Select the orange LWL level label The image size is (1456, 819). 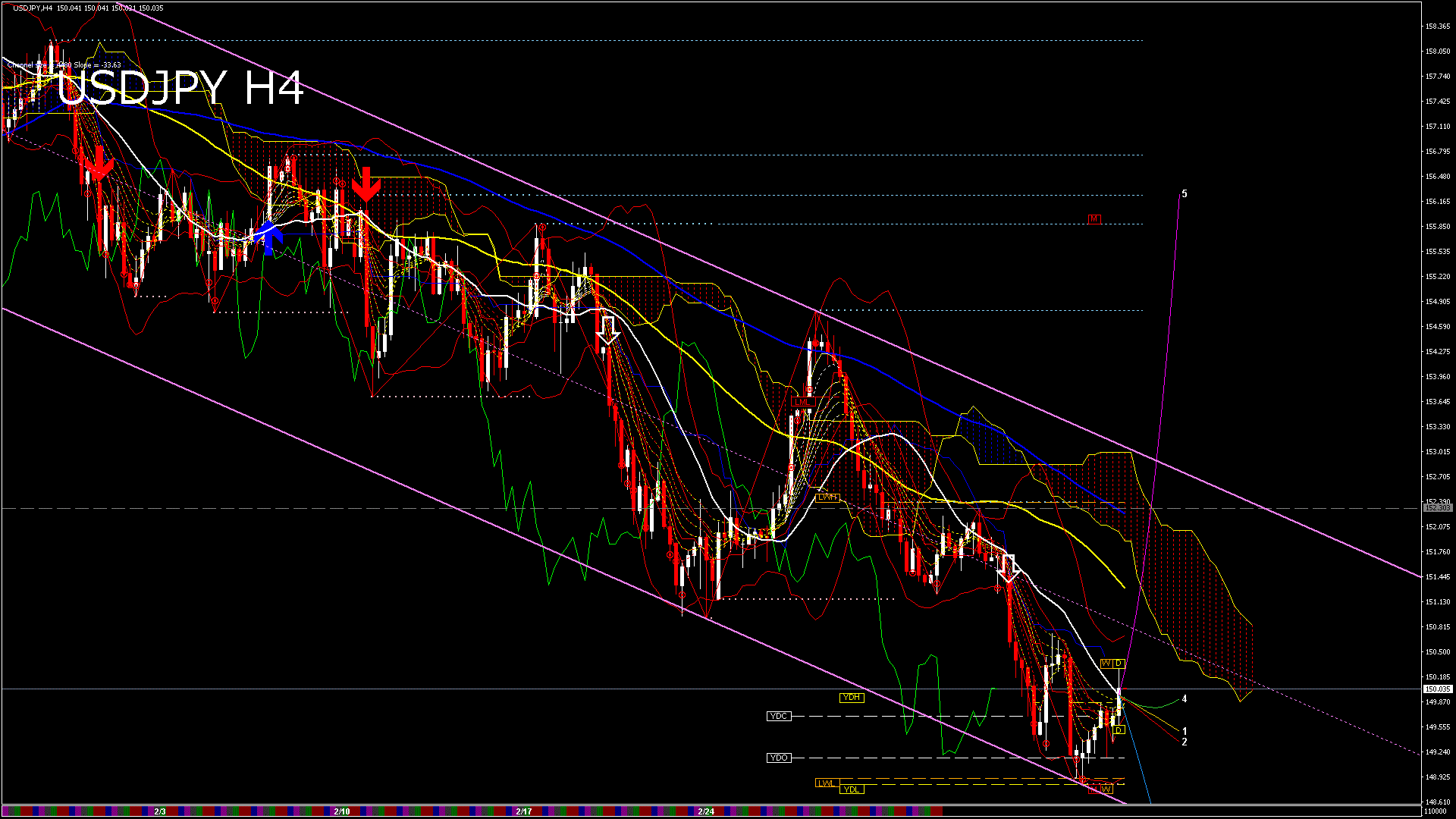pyautogui.click(x=827, y=783)
